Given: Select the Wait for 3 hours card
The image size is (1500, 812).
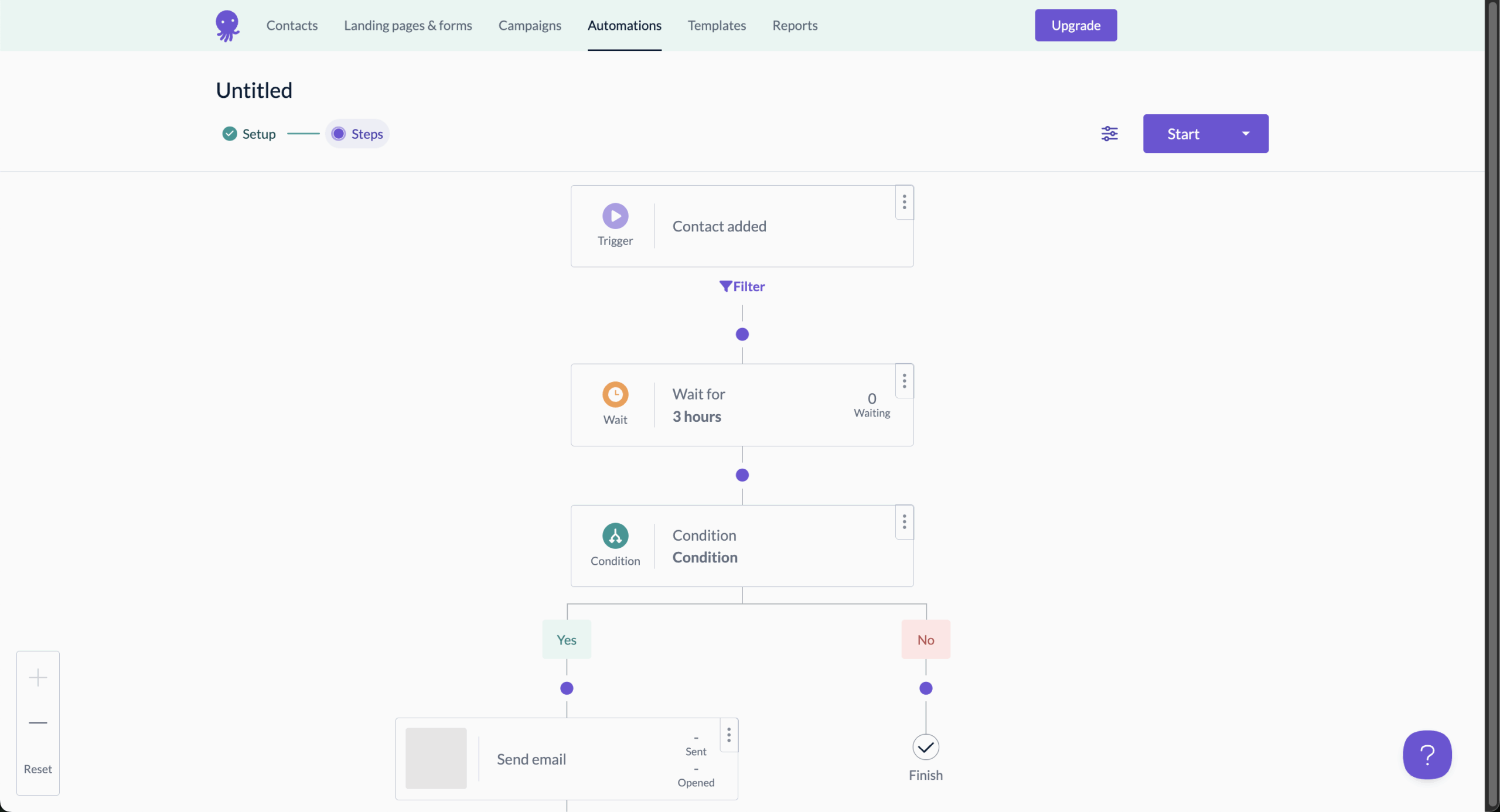Looking at the screenshot, I should click(x=742, y=405).
